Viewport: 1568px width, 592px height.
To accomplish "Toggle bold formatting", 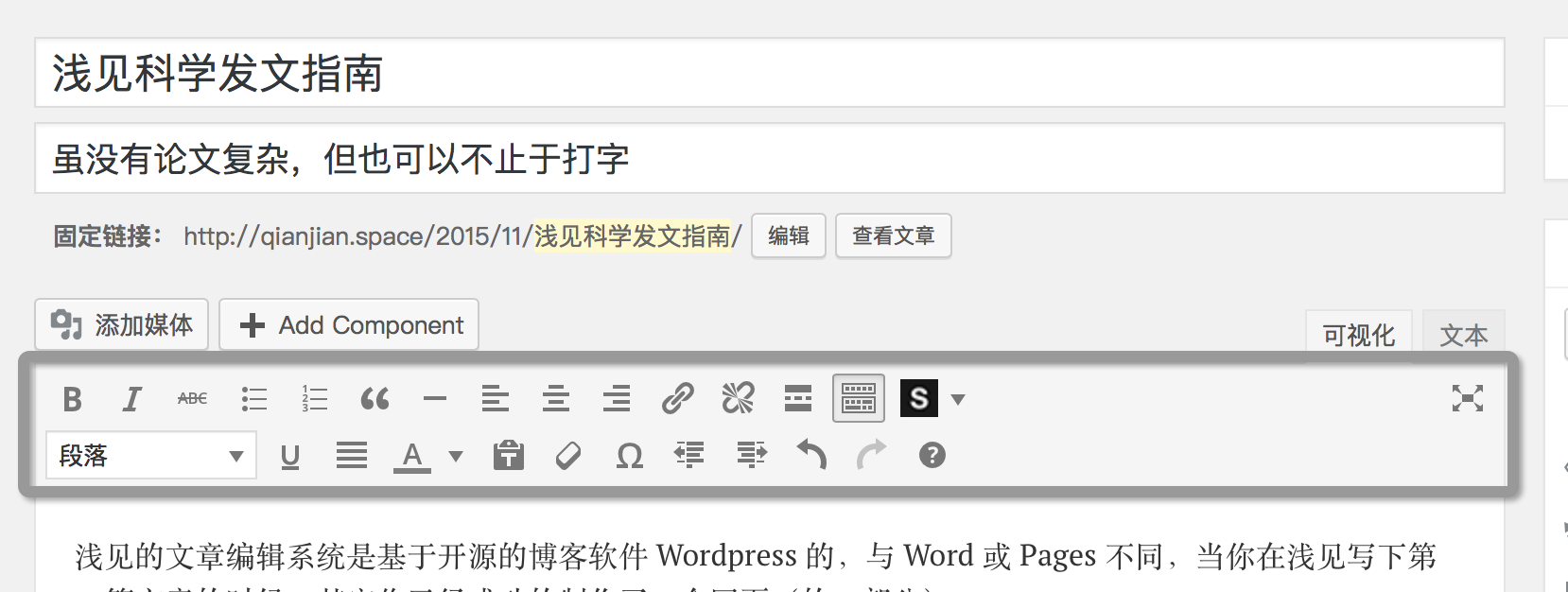I will pos(72,399).
